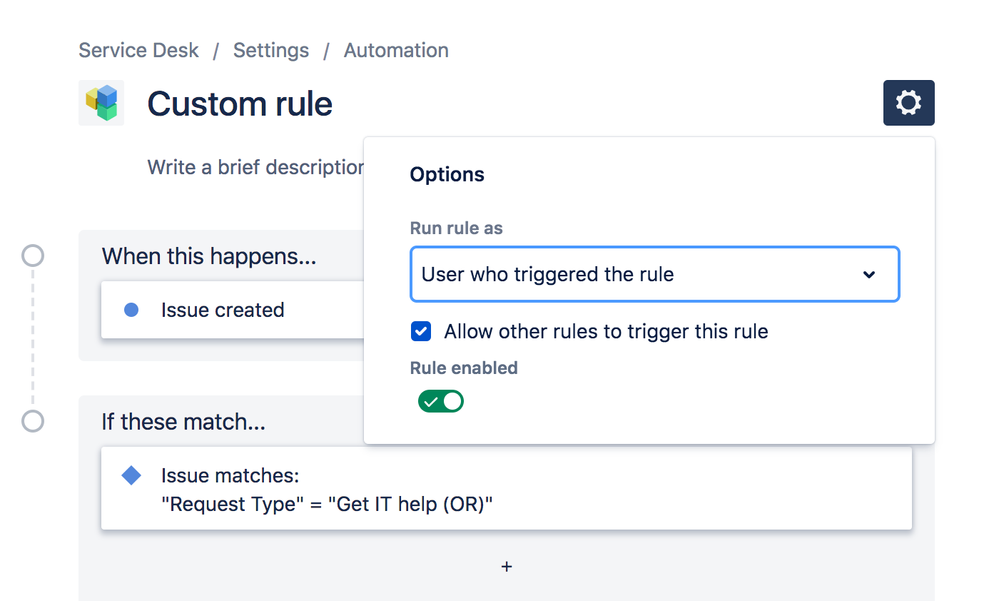Click the gear settings icon
The image size is (999, 601).
point(908,103)
